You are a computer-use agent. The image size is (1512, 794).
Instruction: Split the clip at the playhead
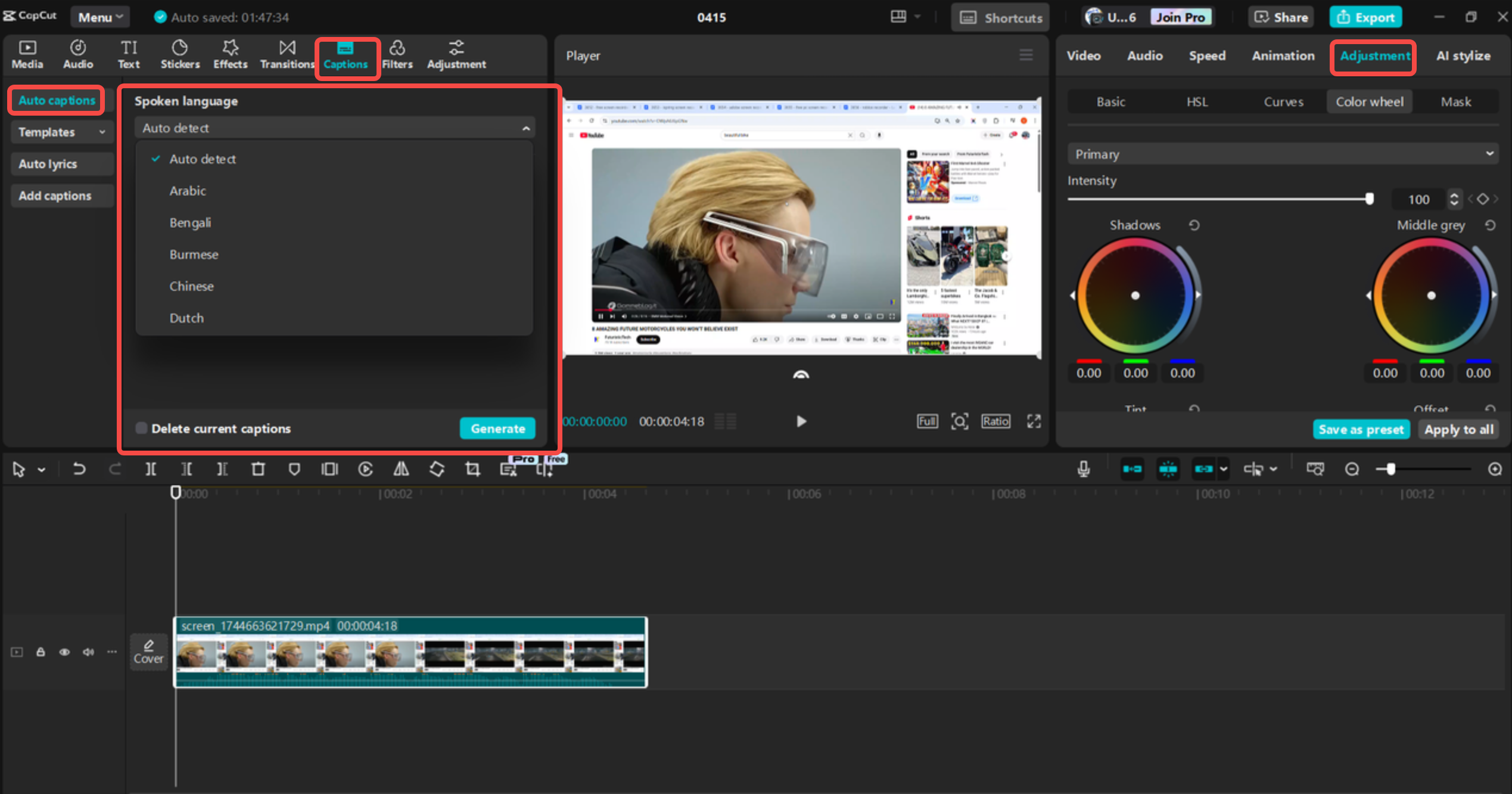coord(151,469)
